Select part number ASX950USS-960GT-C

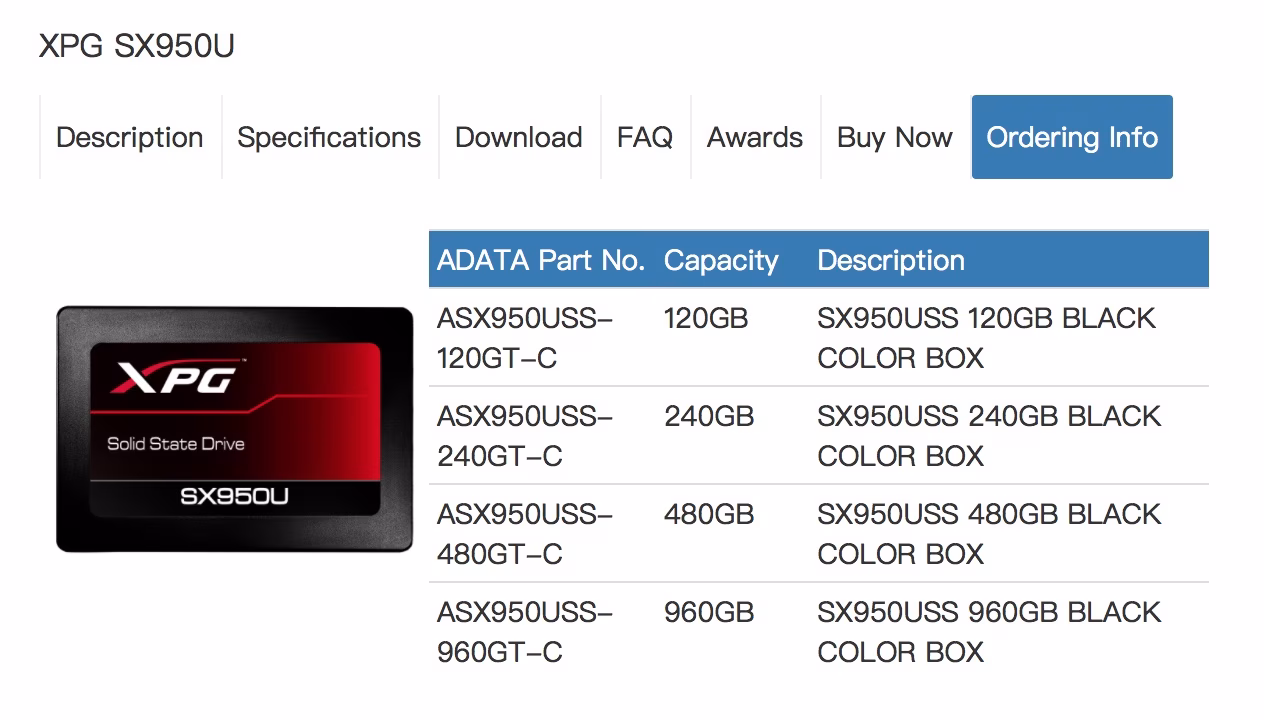point(525,632)
